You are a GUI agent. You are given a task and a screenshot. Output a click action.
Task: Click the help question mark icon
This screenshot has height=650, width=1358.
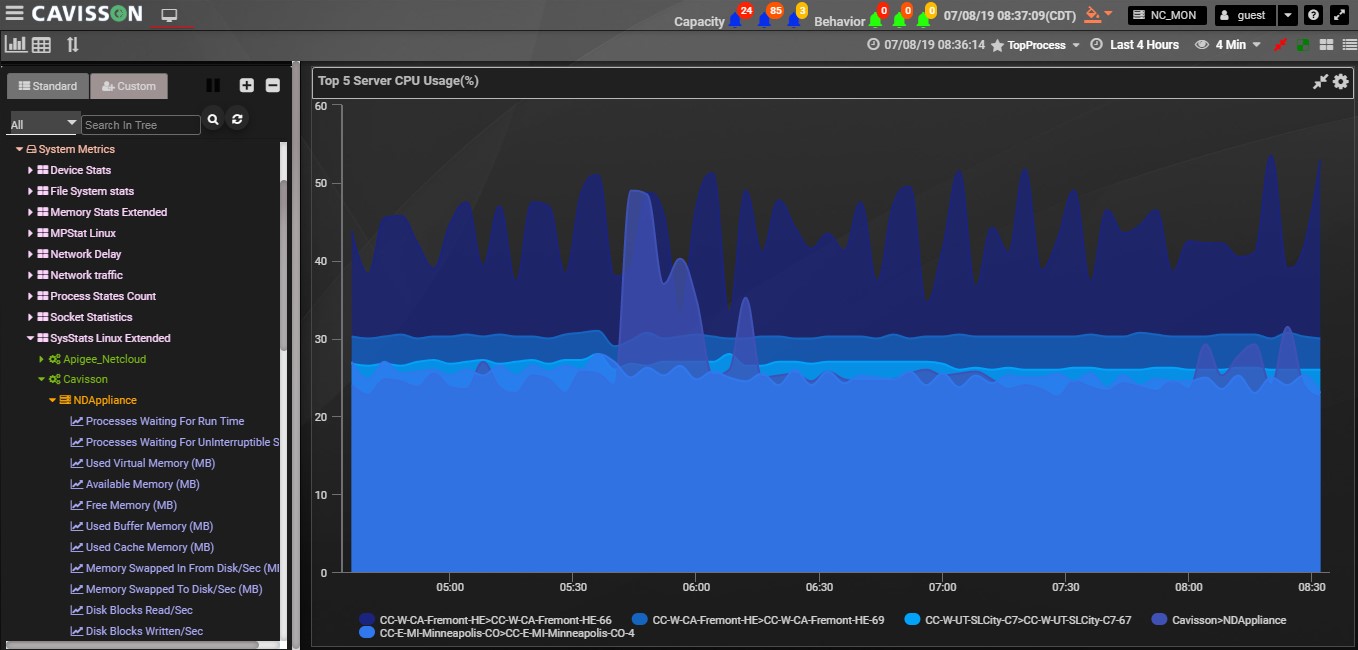click(x=1314, y=15)
